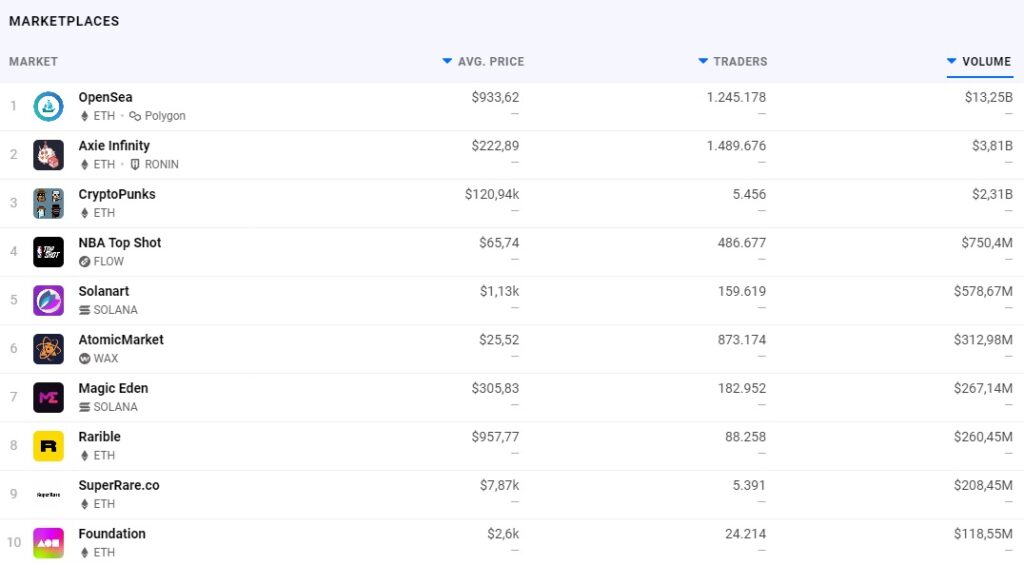The width and height of the screenshot is (1024, 565).
Task: Click the Rarible marketplace name
Action: 99,437
